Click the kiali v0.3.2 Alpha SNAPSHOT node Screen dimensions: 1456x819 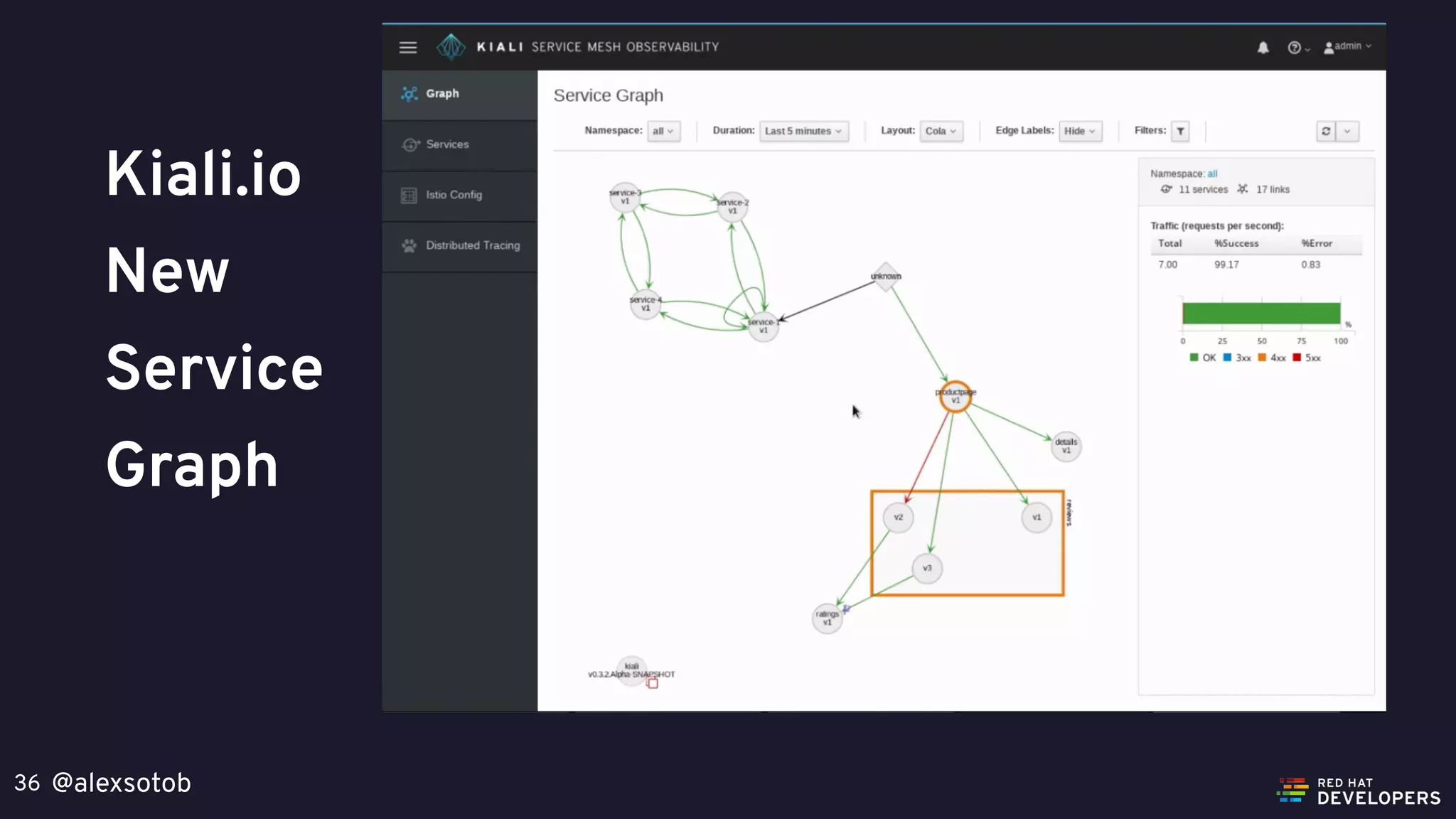coord(631,670)
